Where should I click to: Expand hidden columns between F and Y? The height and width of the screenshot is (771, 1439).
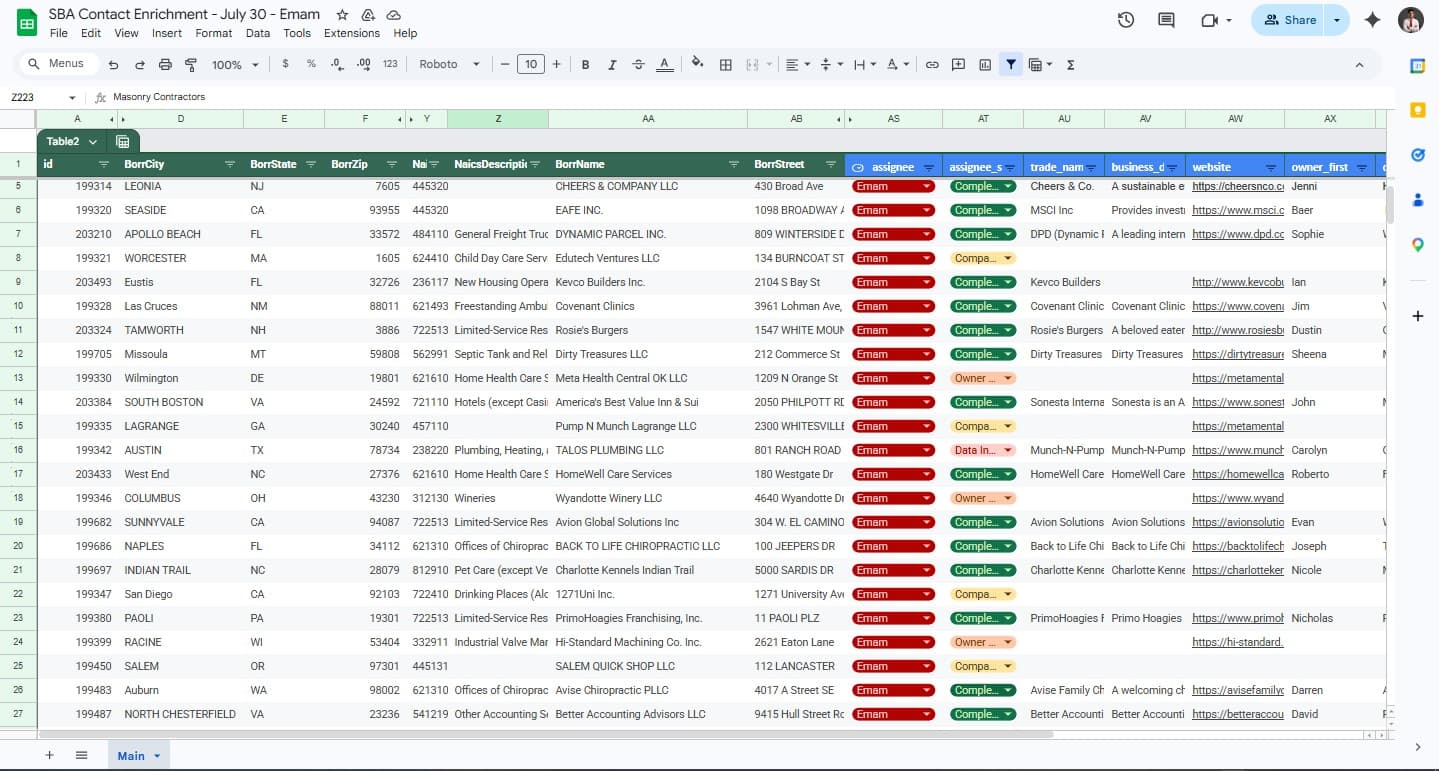[x=406, y=119]
